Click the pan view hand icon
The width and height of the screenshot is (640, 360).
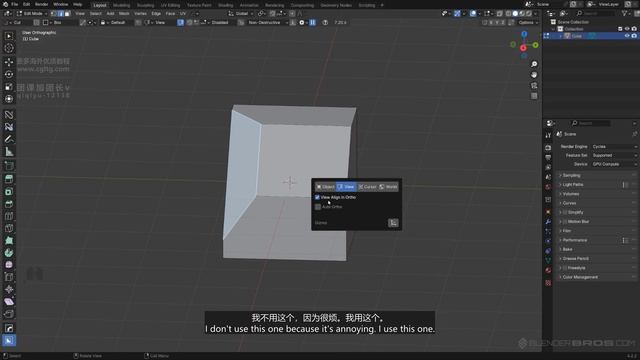pos(534,75)
